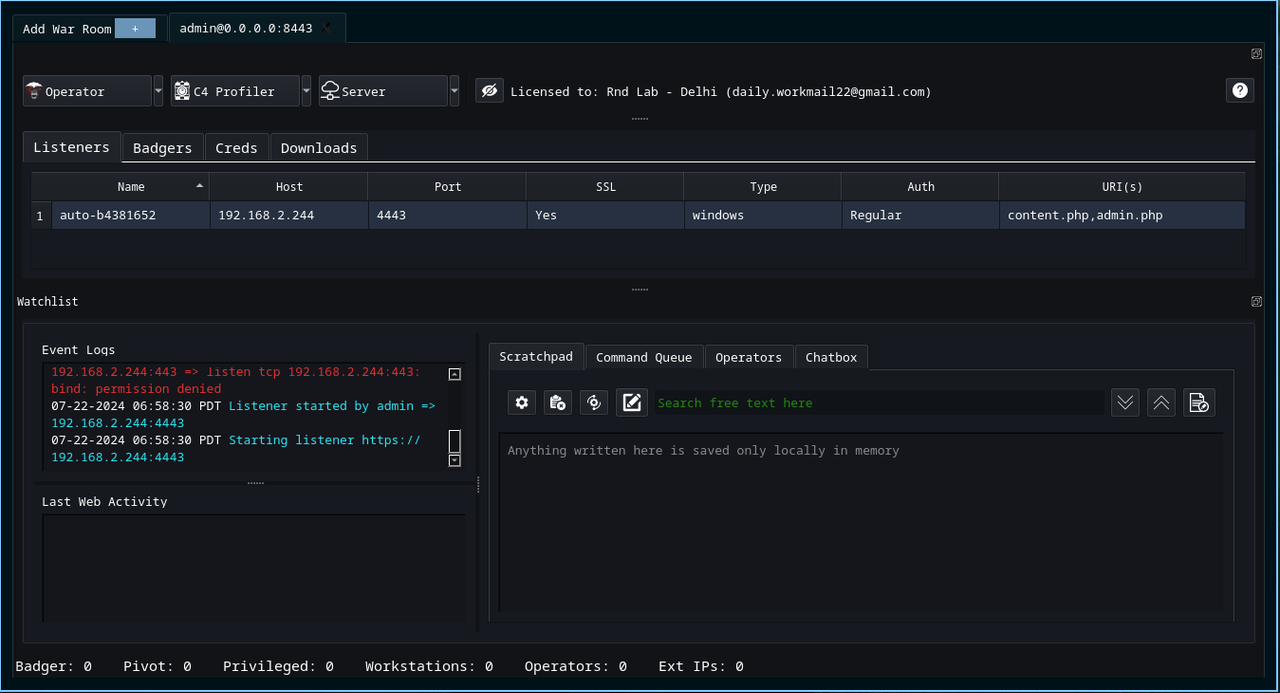
Task: Select the Add War Room tab
Action: click(67, 29)
